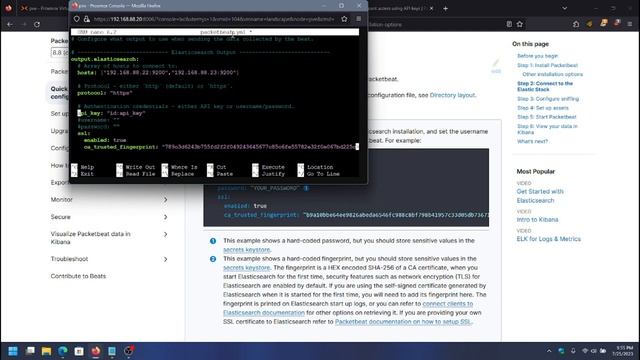The image size is (640, 360).
Task: Click the first secrets keystore link
Action: tap(247, 249)
